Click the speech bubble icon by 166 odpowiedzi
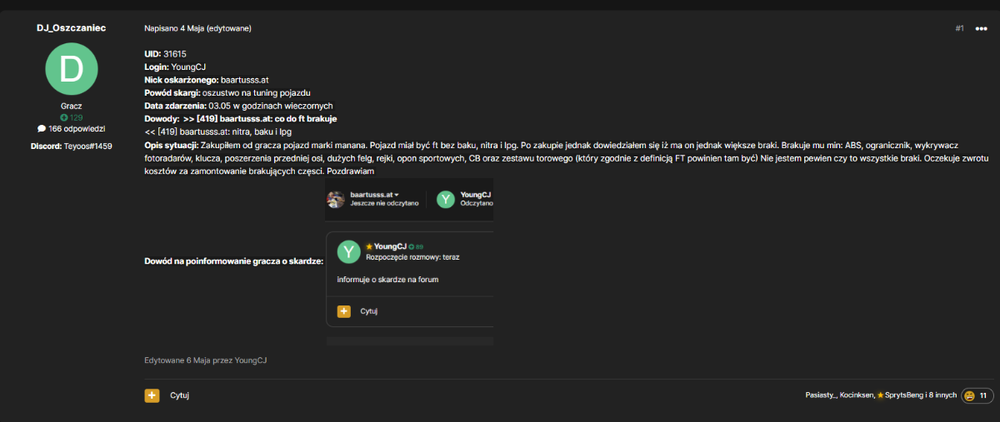 [x=41, y=129]
